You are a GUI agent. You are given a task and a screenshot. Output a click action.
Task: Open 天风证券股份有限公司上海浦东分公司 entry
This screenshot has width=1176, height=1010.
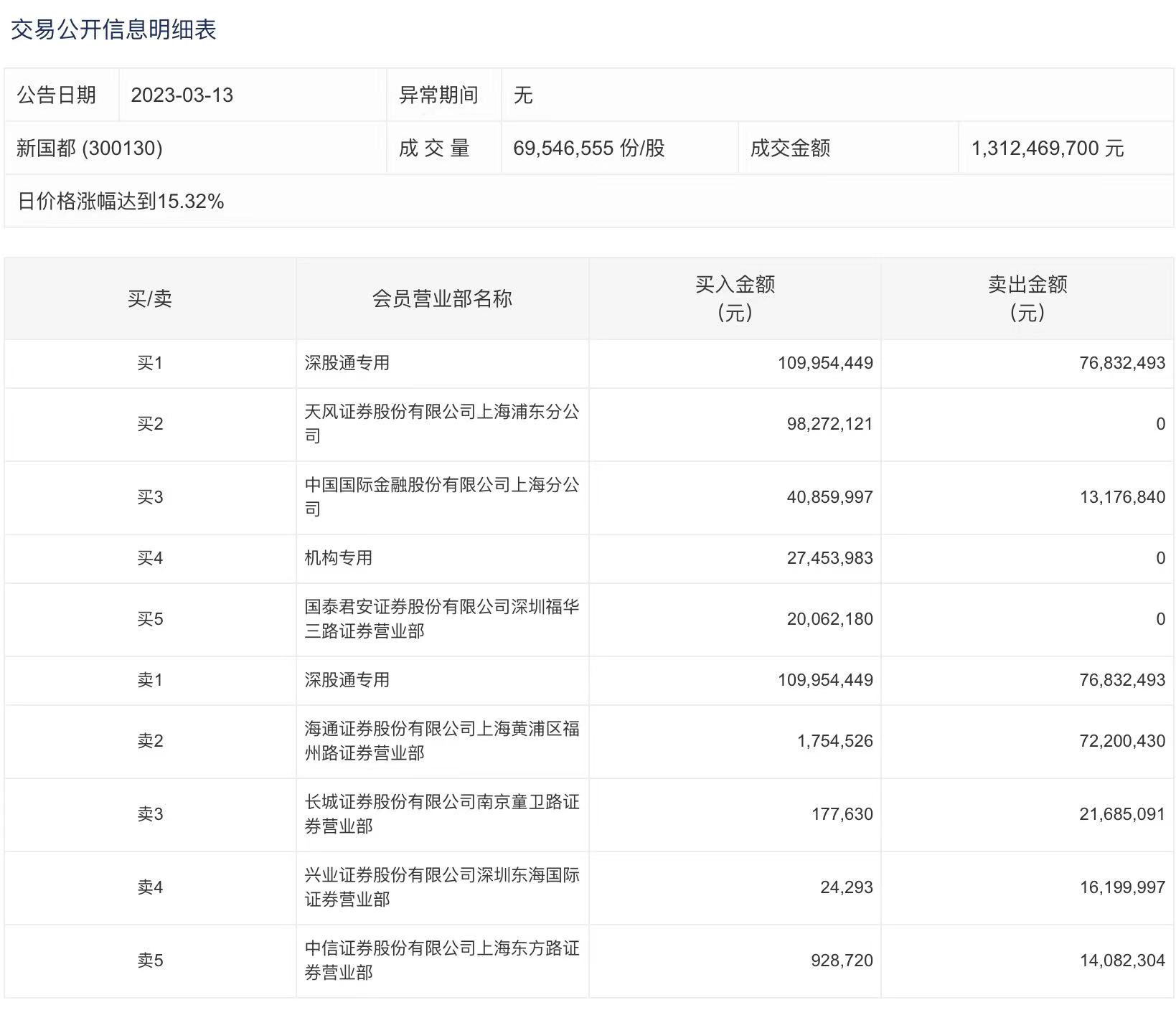click(x=441, y=424)
